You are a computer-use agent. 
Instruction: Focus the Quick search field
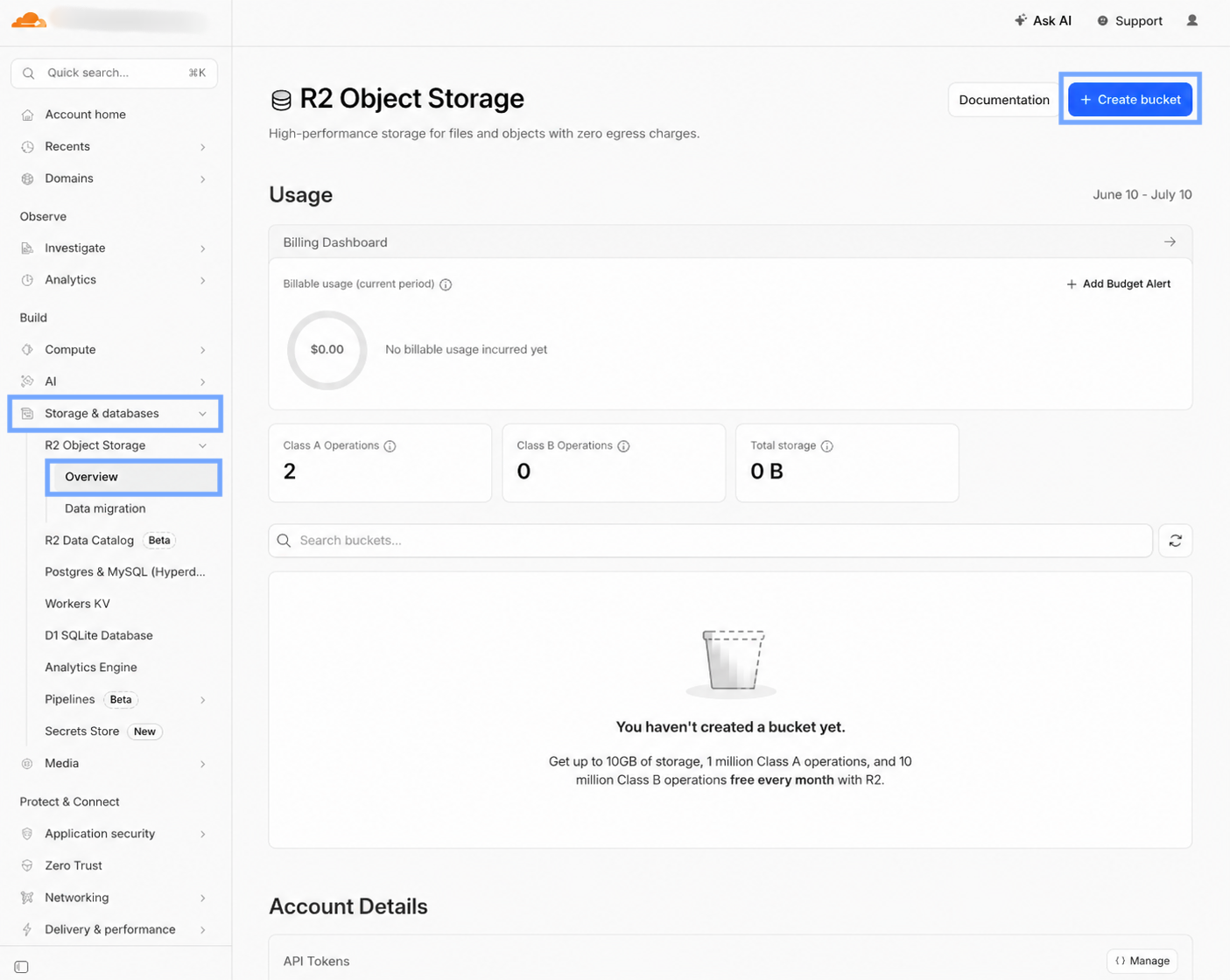click(114, 73)
